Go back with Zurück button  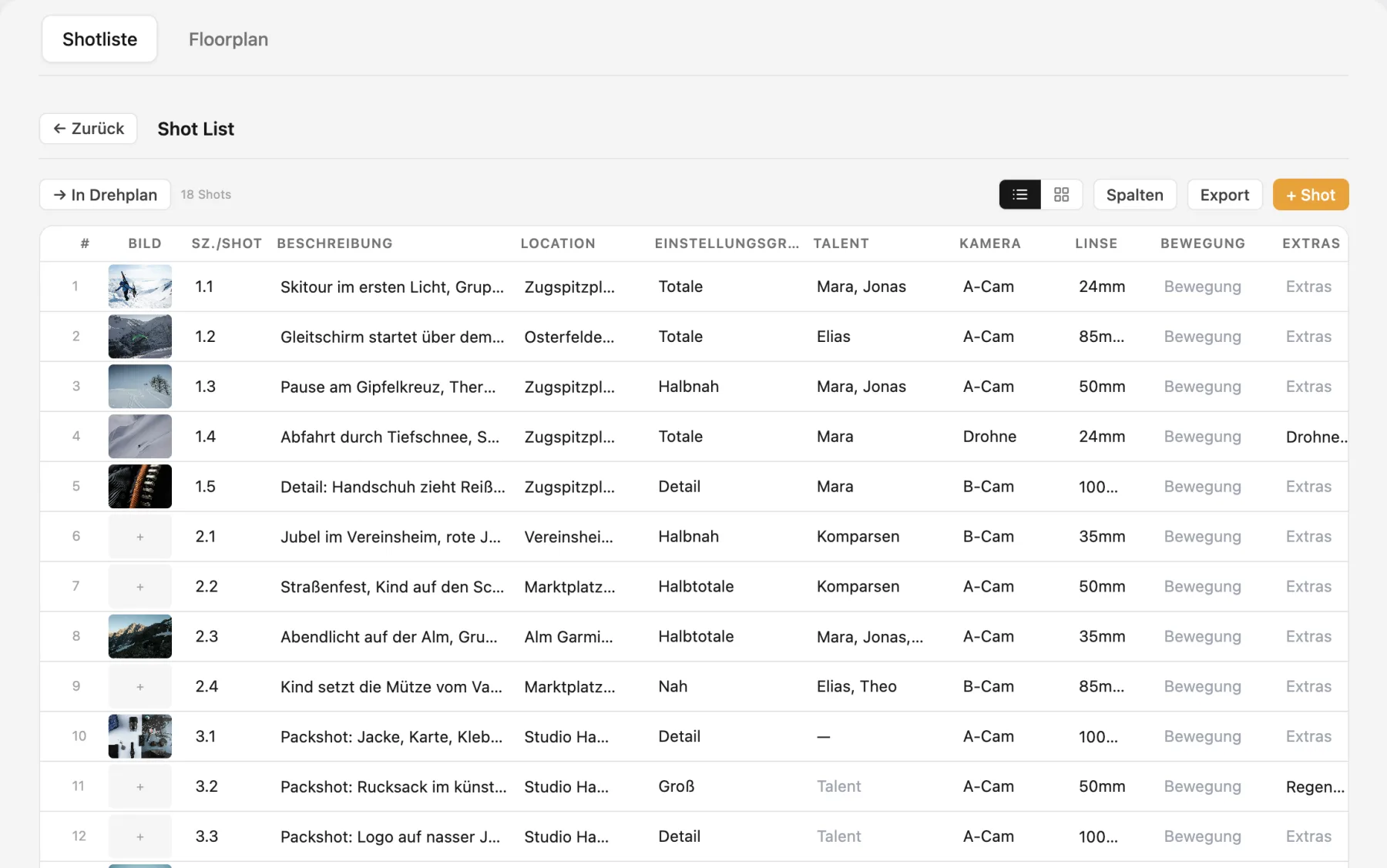[89, 129]
